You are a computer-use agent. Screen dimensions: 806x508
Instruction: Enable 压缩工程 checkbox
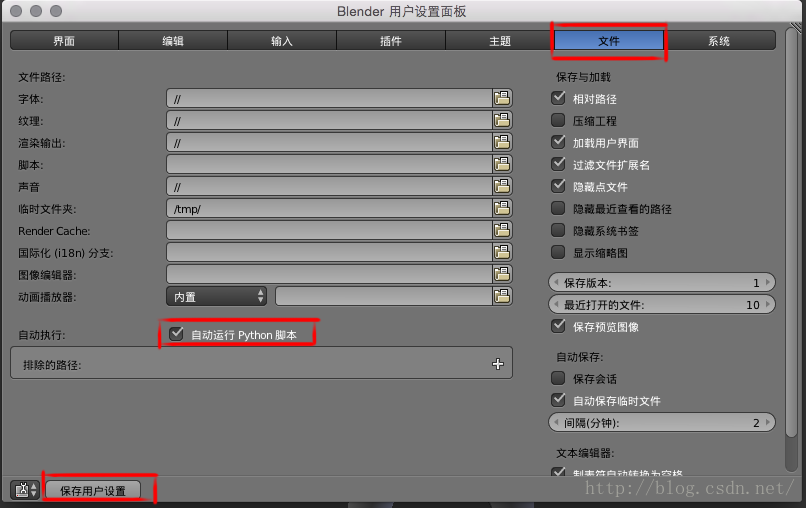click(558, 120)
